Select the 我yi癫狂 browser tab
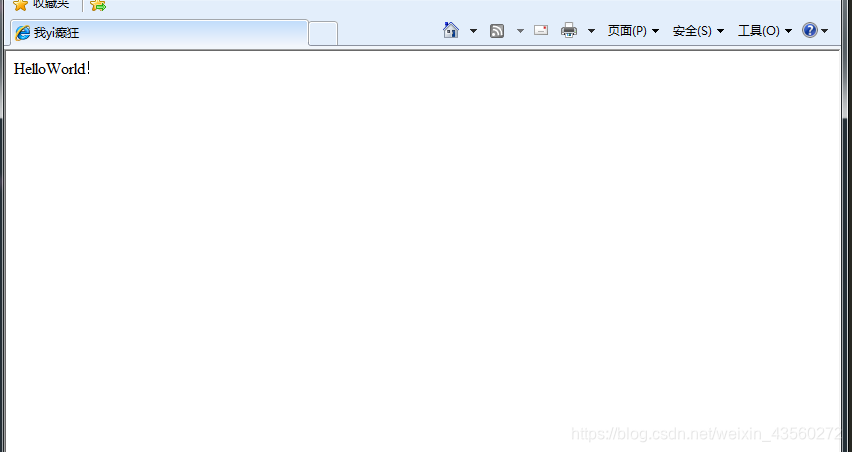The image size is (852, 452). [159, 33]
